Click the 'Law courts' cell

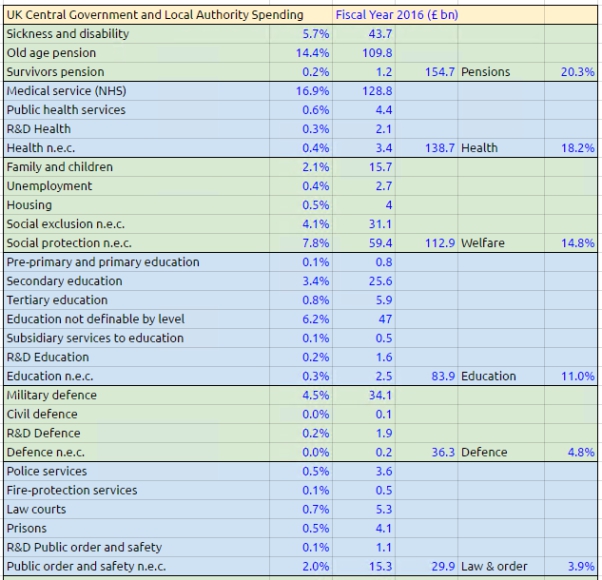[x=137, y=509]
